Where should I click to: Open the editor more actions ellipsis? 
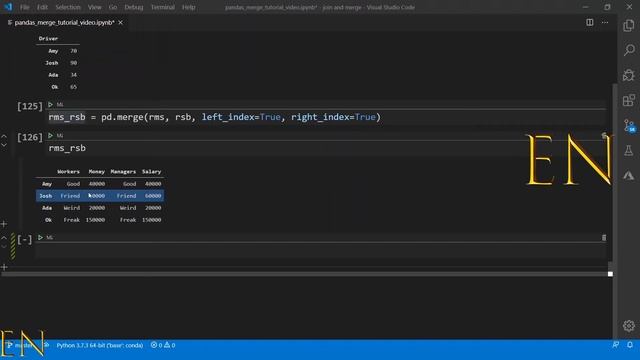click(x=605, y=22)
